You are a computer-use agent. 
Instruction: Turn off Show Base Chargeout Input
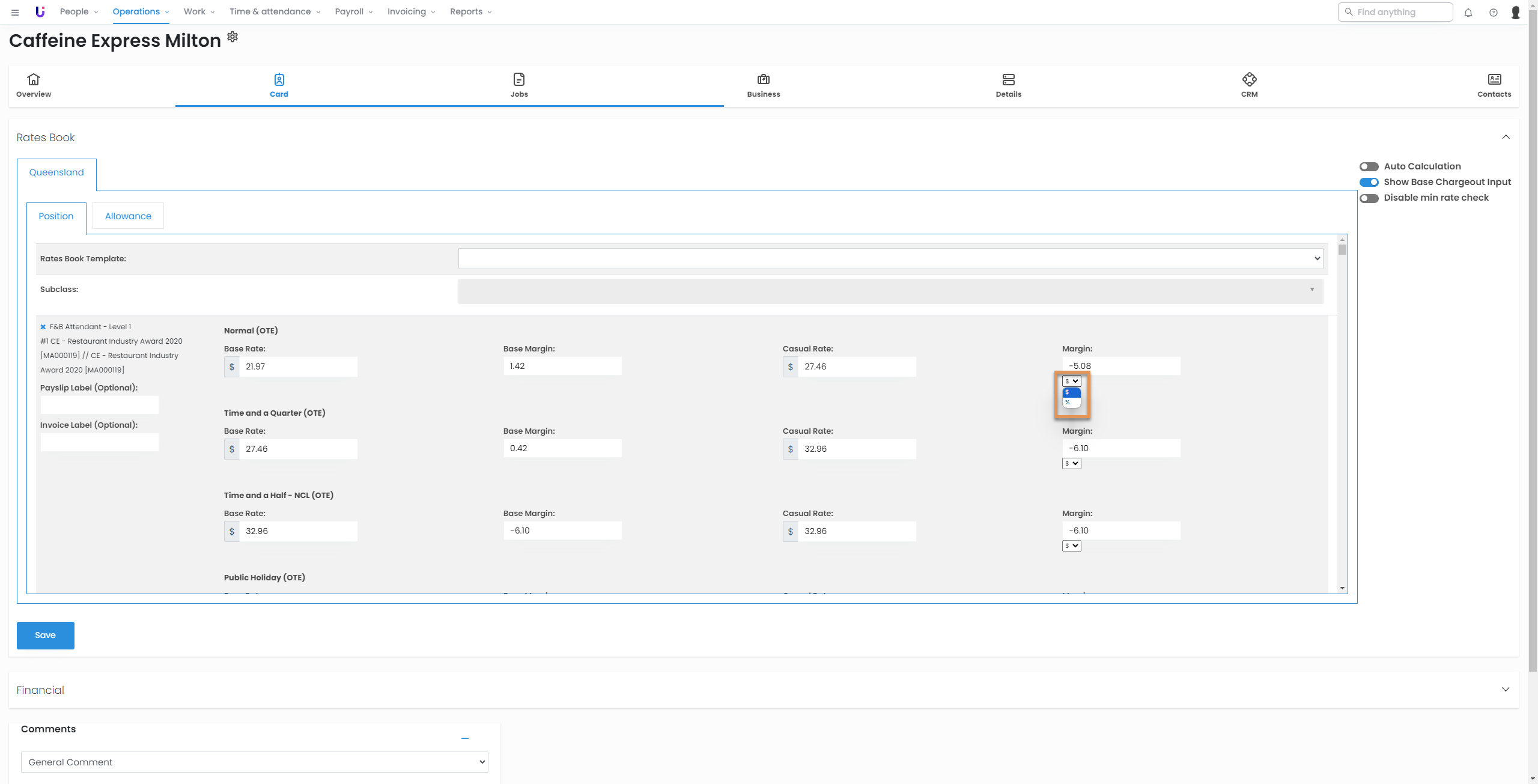tap(1369, 182)
